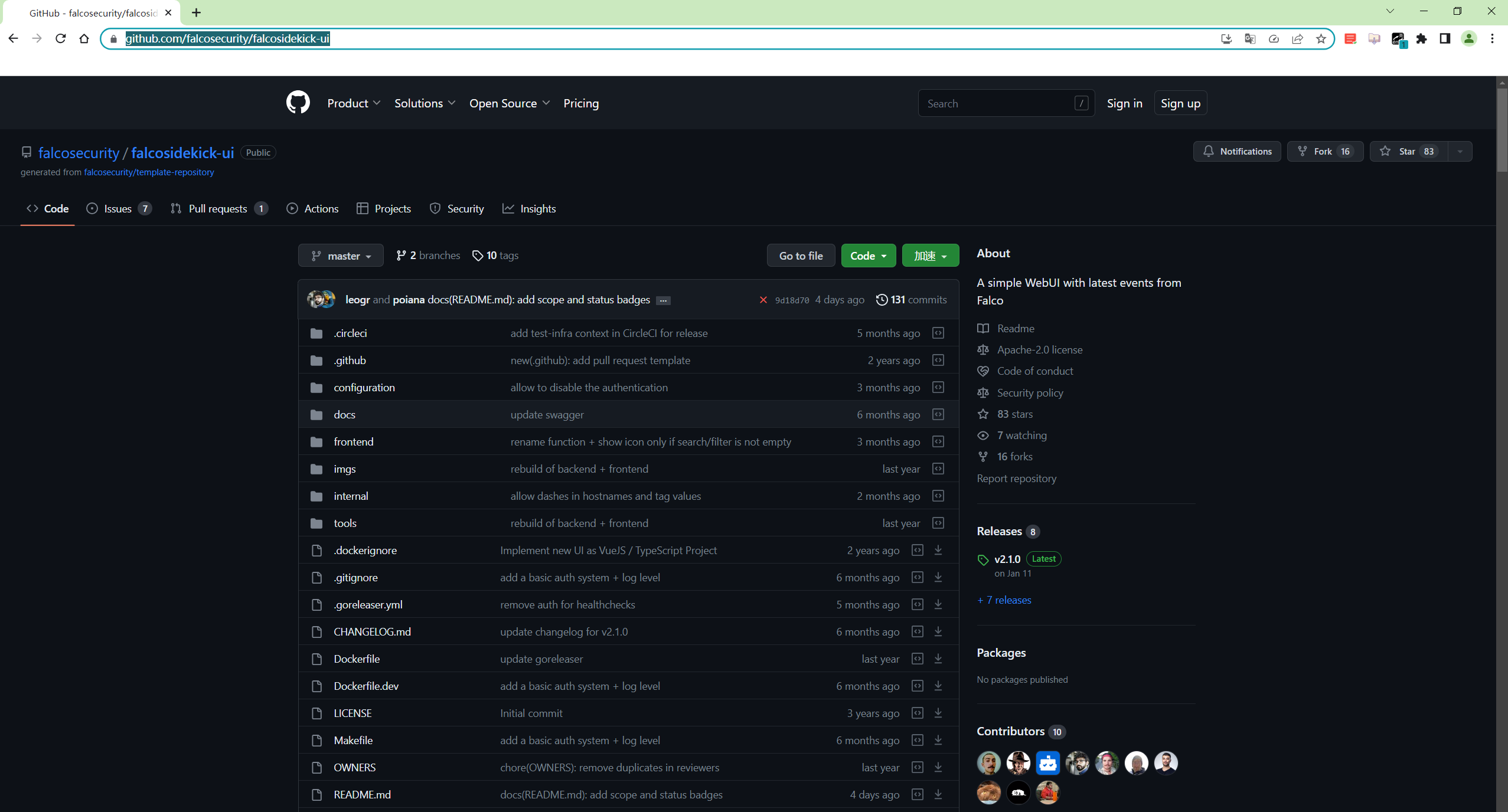Open the master branch dropdown
The image size is (1508, 812).
[x=341, y=256]
